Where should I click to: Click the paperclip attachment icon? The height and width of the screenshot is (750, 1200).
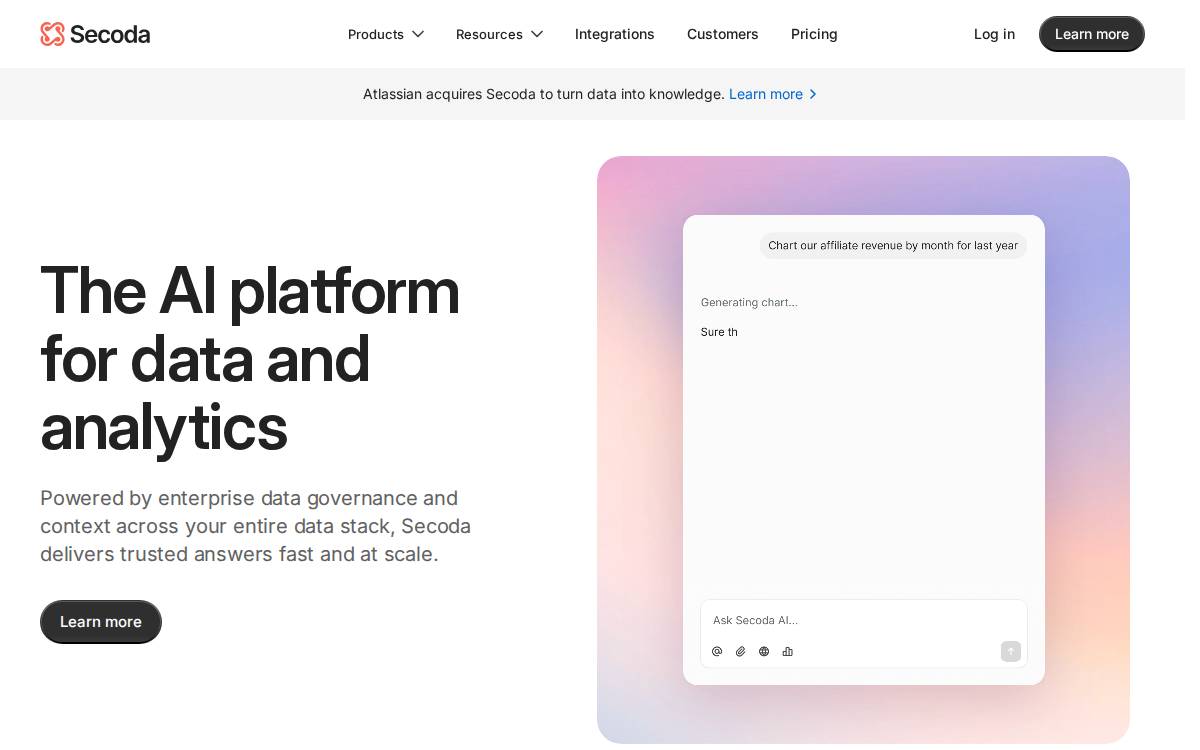[741, 651]
